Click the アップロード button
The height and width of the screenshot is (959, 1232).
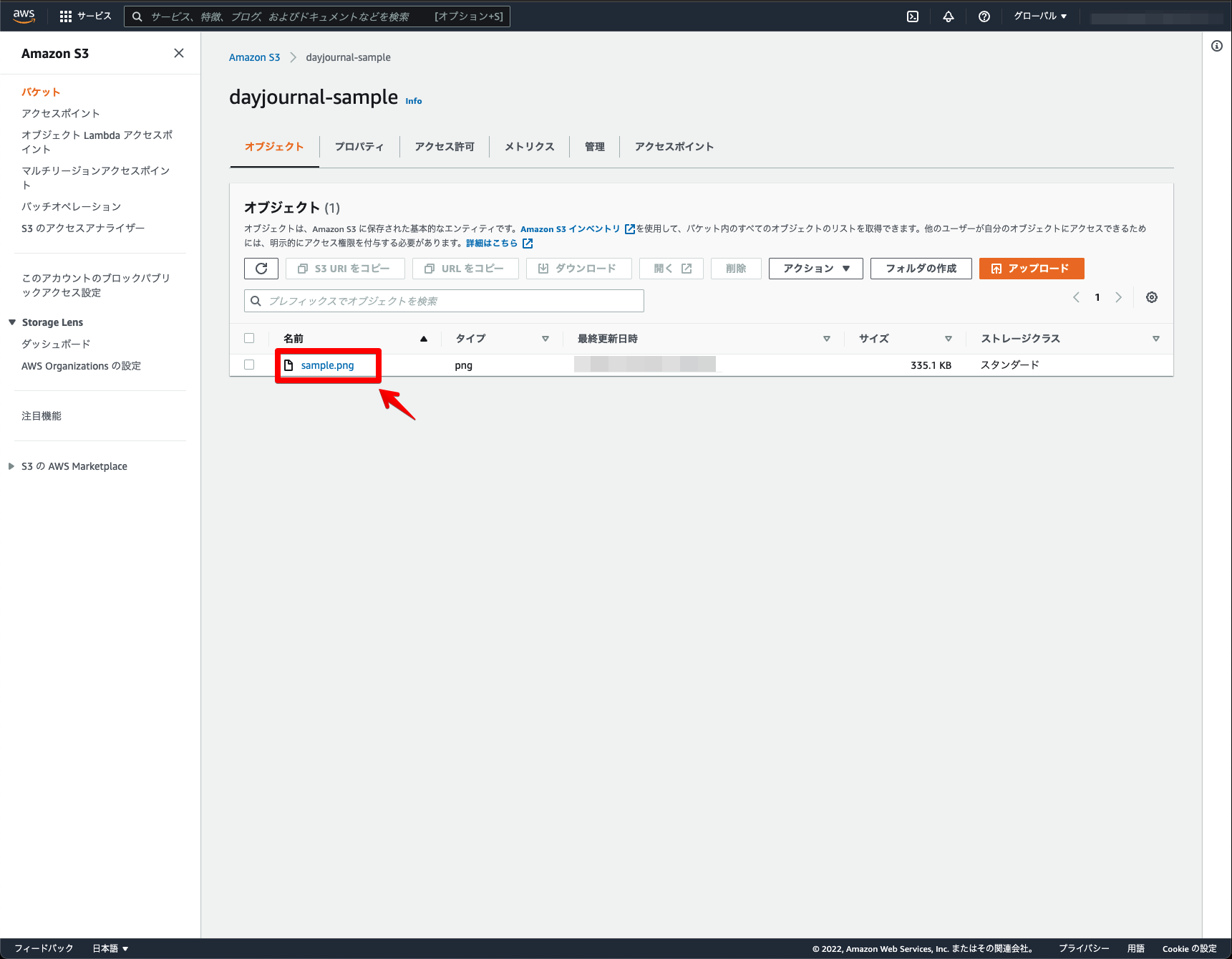click(1032, 269)
